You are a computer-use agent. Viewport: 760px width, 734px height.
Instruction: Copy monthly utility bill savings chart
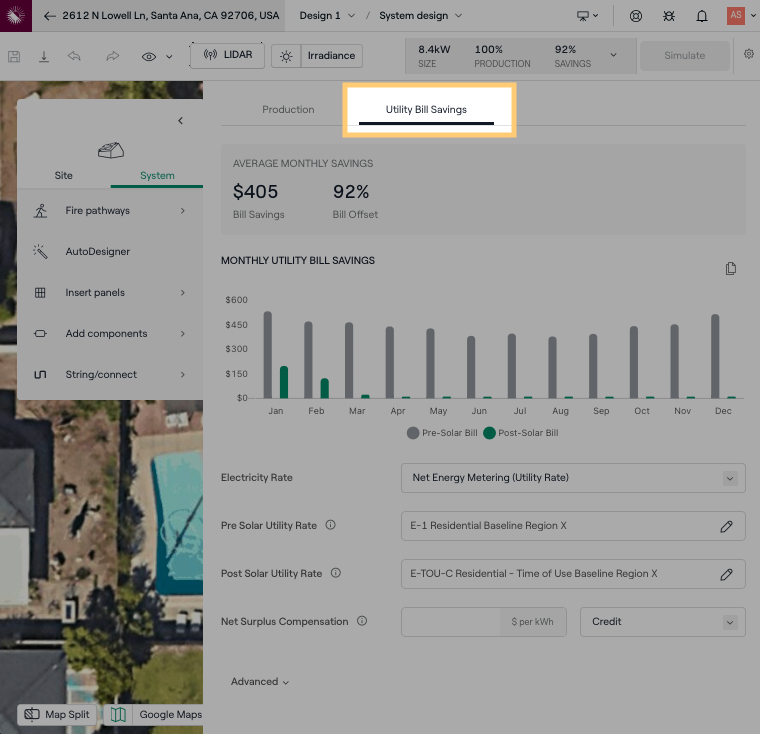(731, 268)
